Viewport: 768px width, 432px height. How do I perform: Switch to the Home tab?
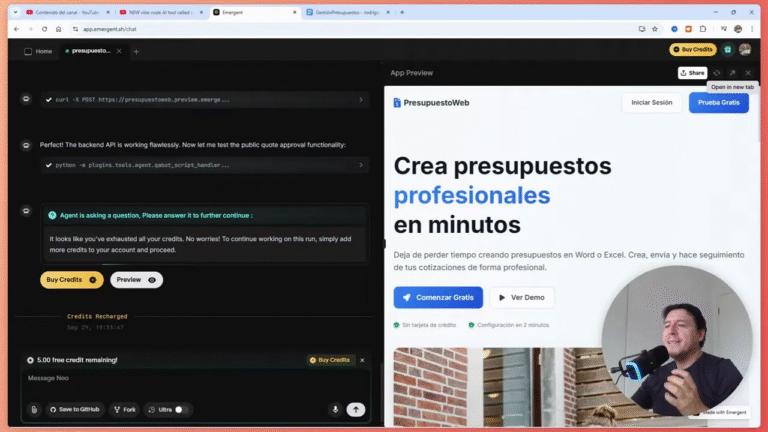click(x=38, y=51)
